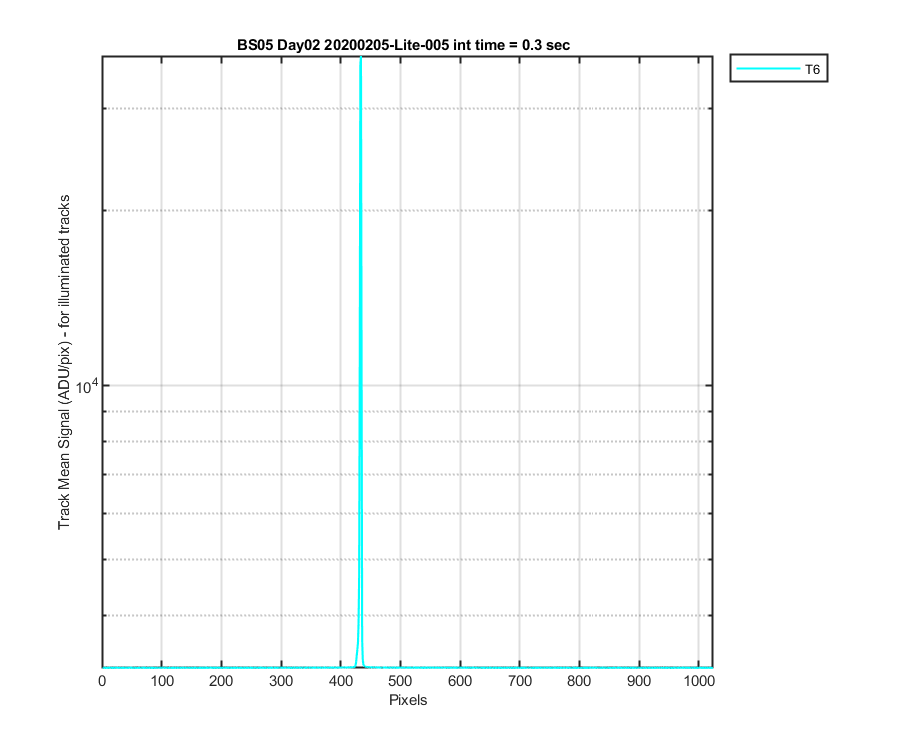Click the x-axis tick label 900

[639, 681]
